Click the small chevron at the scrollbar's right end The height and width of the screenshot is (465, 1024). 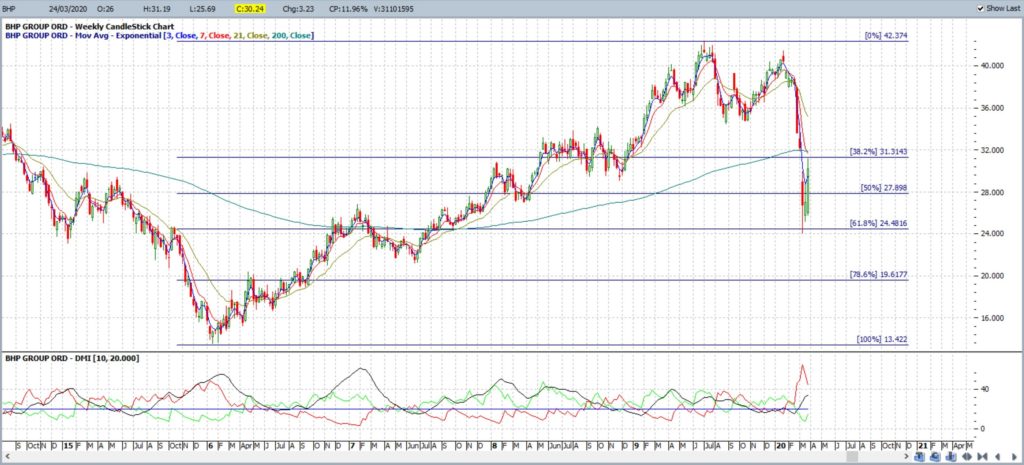tap(906, 457)
